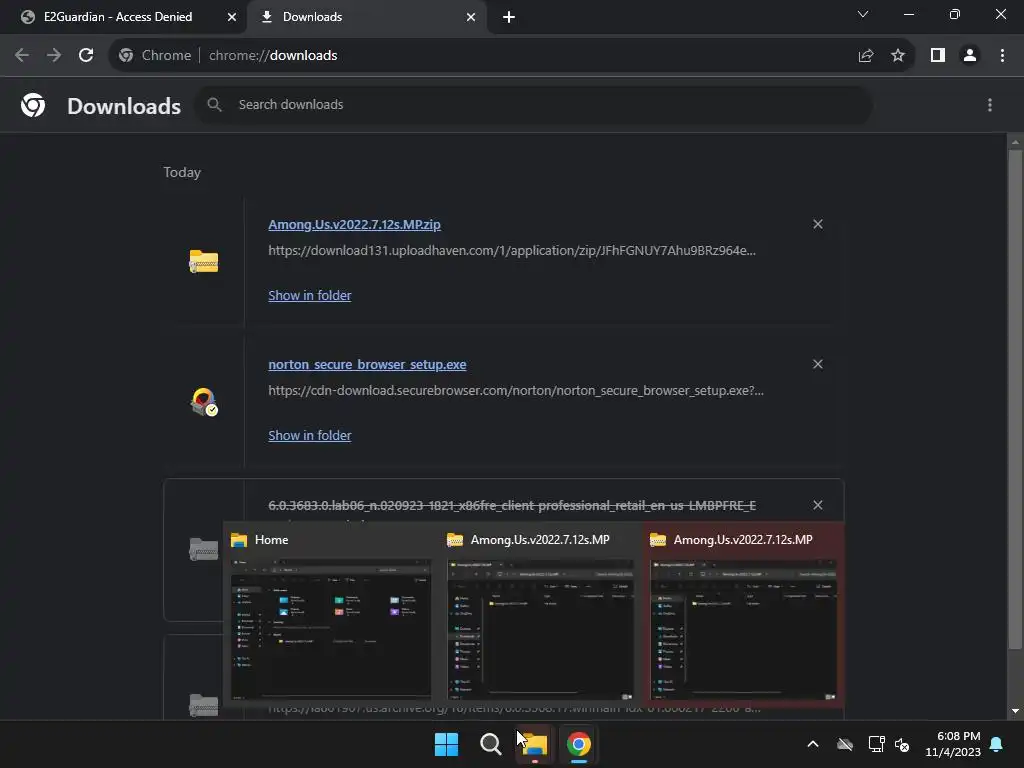Click the cdn-download.securebrowser.com URL text
The image size is (1024, 768).
click(516, 390)
